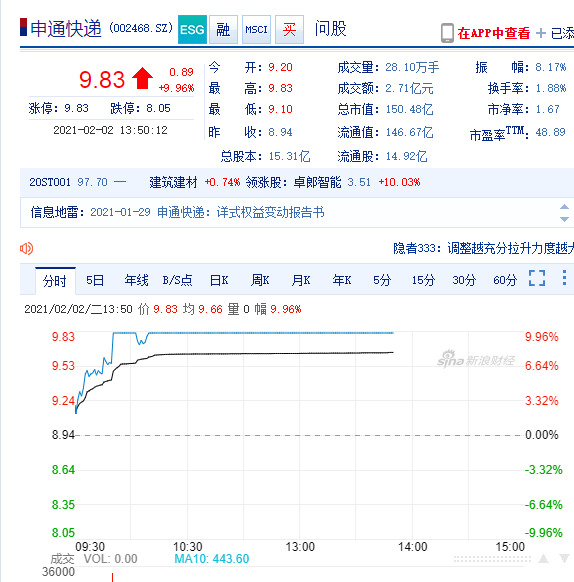574x582 pixels.
Task: Click the dotted drag handle below chart
Action: 492,559
